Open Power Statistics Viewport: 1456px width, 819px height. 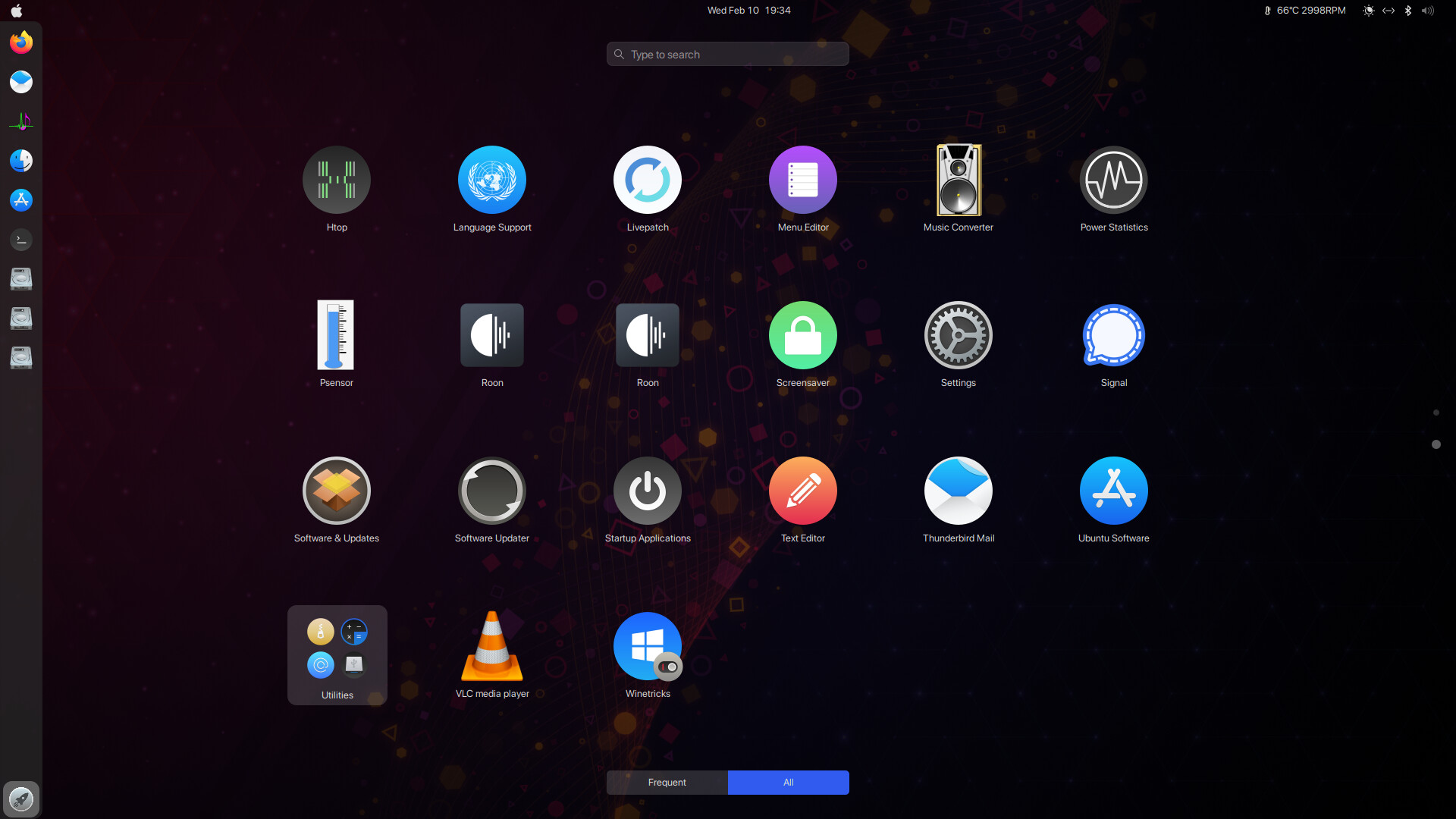pos(1113,180)
